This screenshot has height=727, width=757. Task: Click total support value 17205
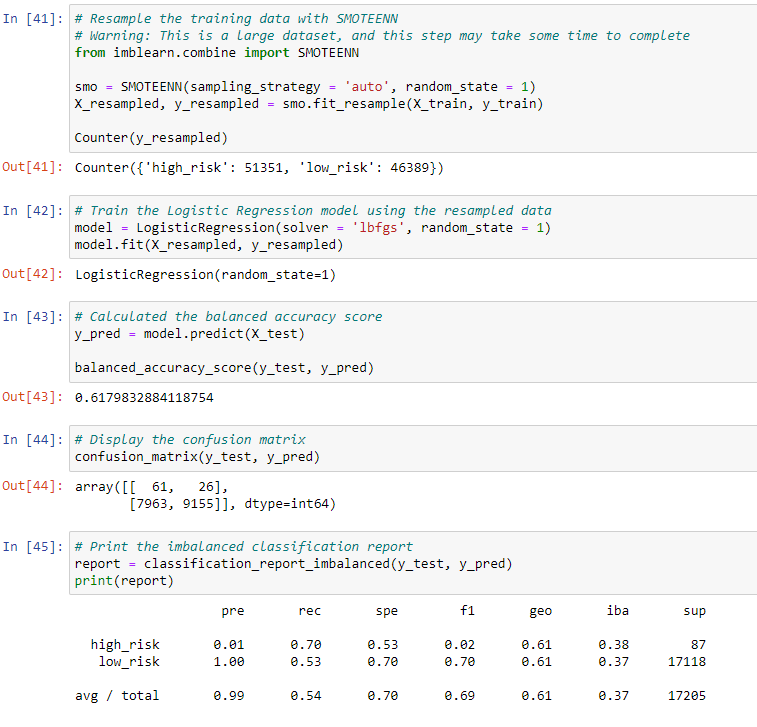687,696
